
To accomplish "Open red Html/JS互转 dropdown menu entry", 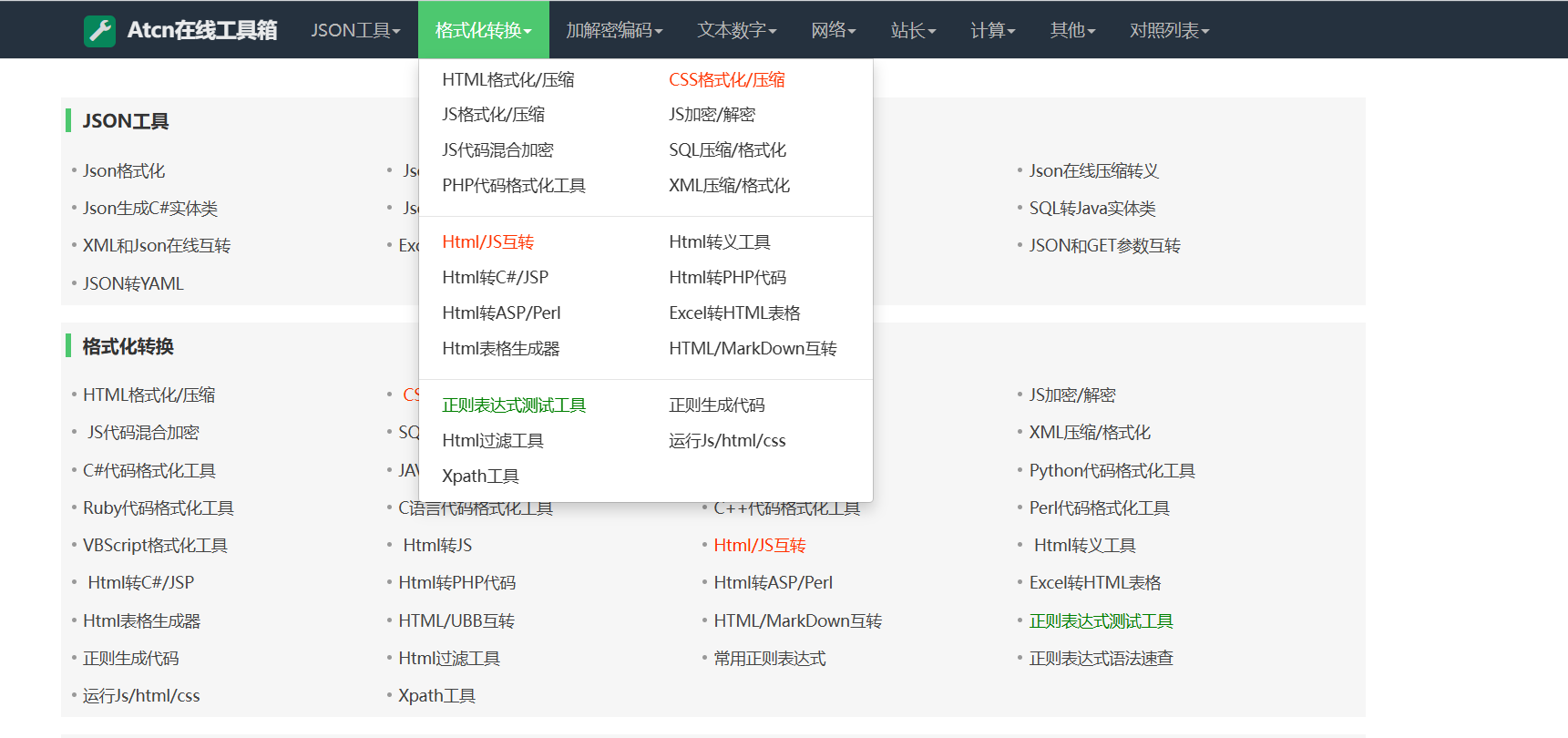I will coord(488,241).
